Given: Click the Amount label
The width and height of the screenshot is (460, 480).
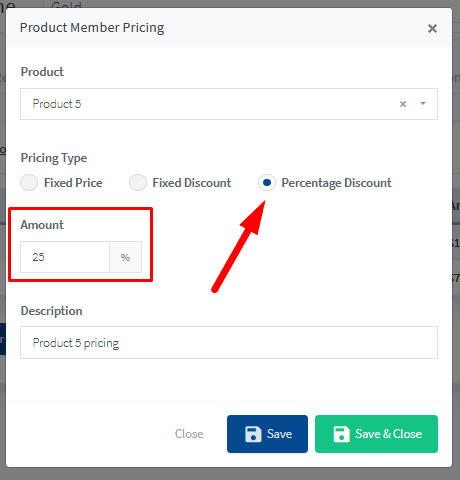Looking at the screenshot, I should [42, 225].
